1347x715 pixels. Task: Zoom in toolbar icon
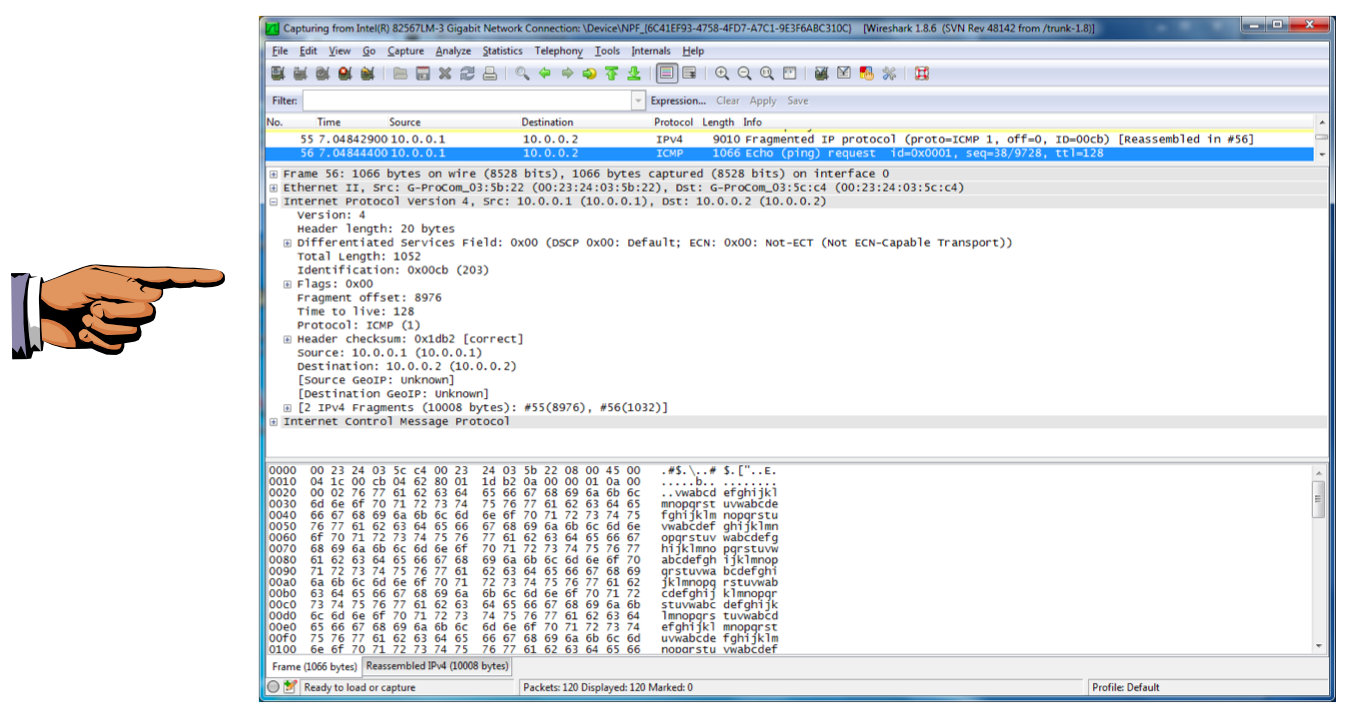722,73
